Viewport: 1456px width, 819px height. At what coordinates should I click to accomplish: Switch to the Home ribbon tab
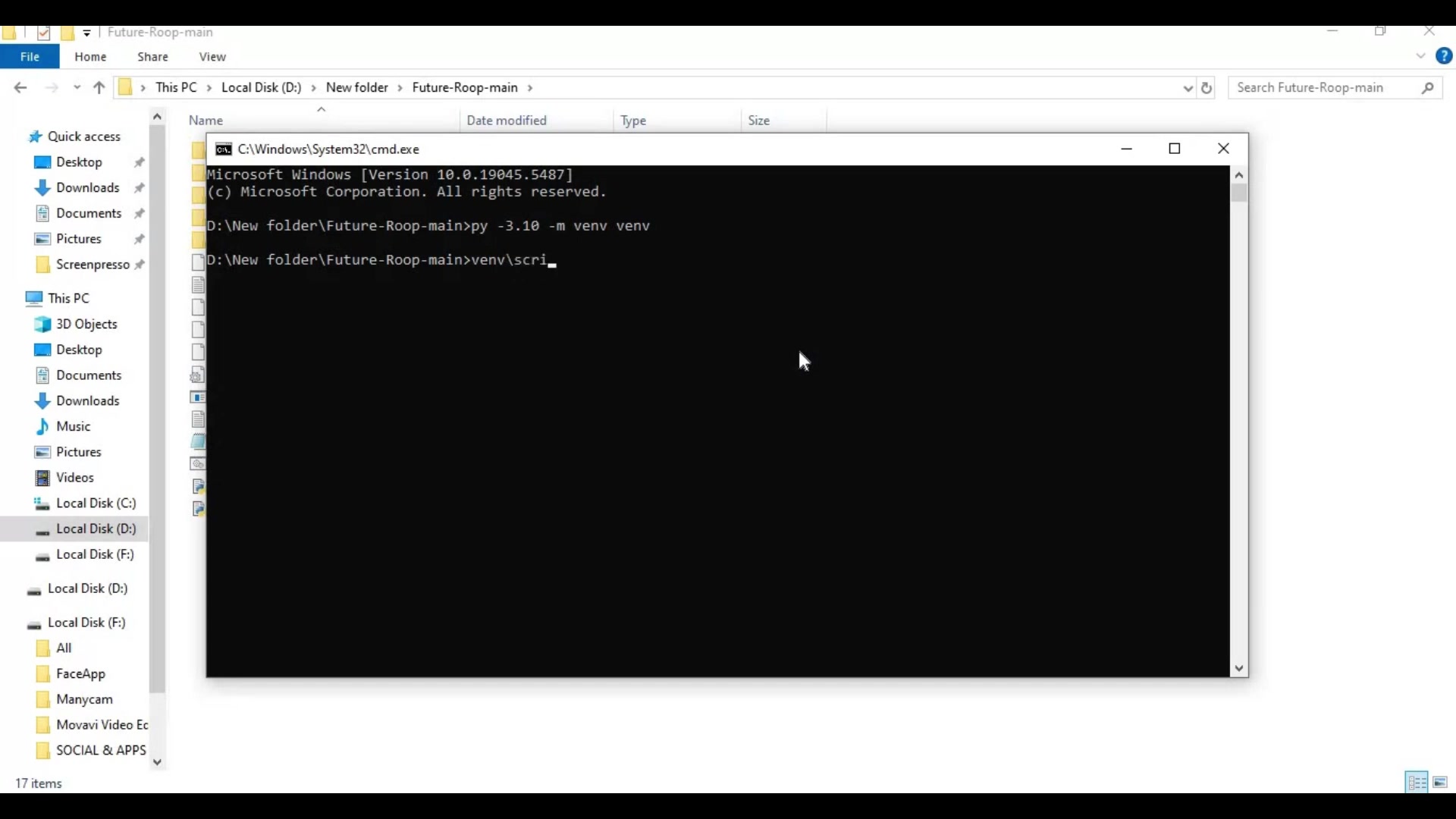[90, 57]
